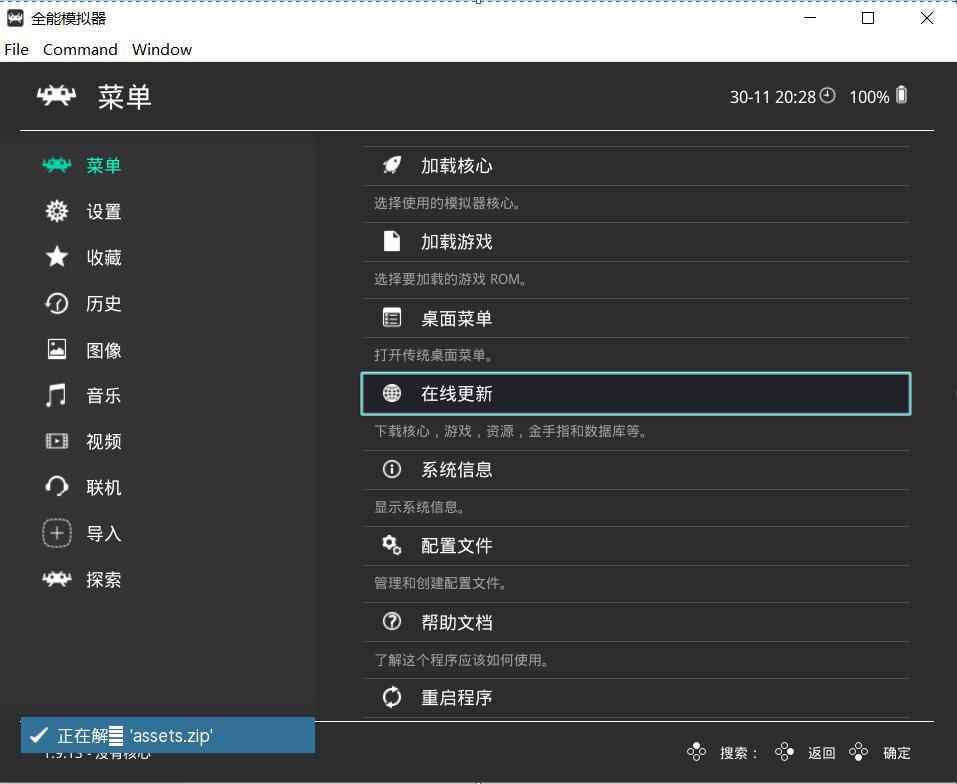
Task: Click the Netplay (联机) sidebar icon
Action: [57, 487]
